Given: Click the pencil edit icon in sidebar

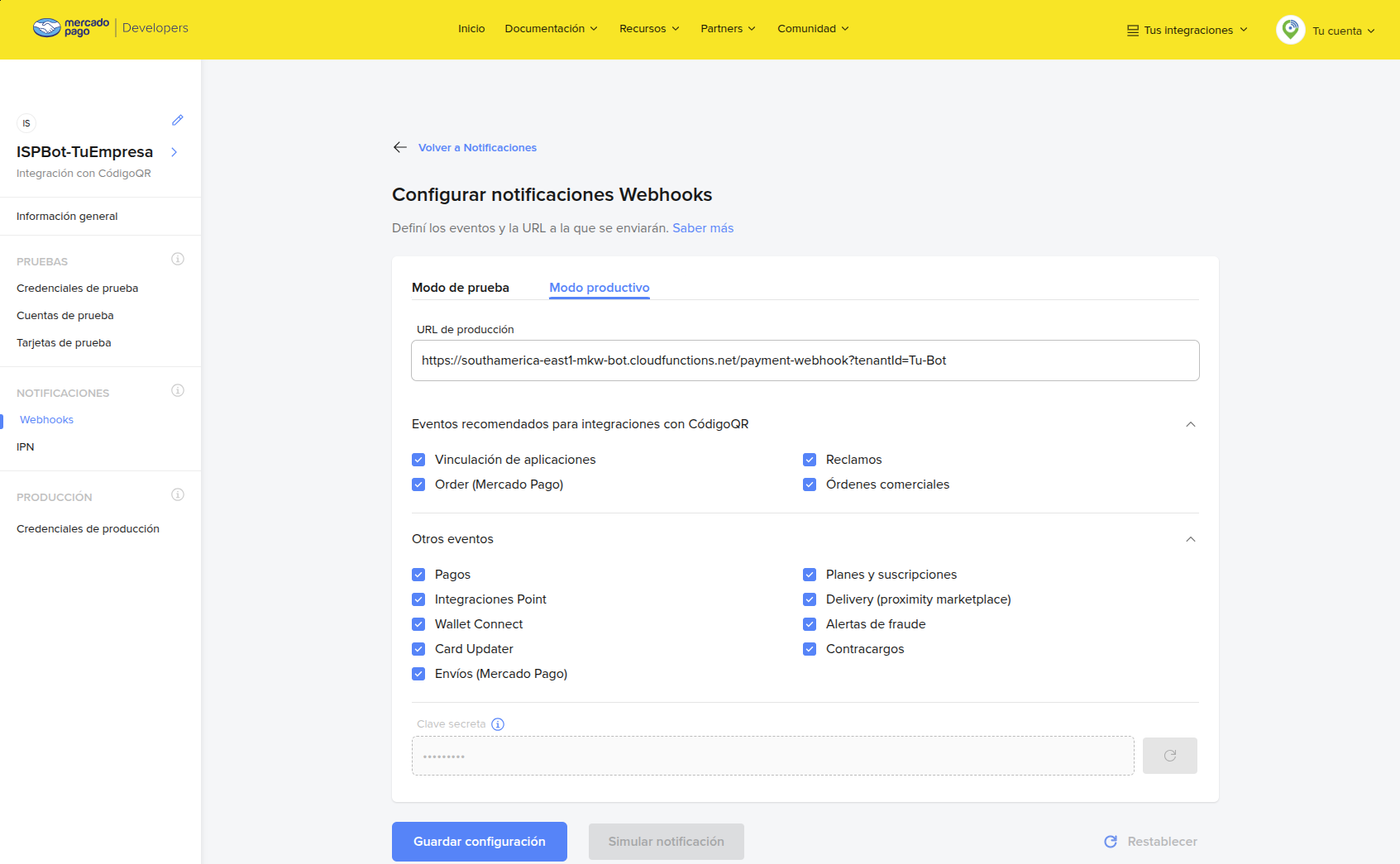Looking at the screenshot, I should (177, 121).
